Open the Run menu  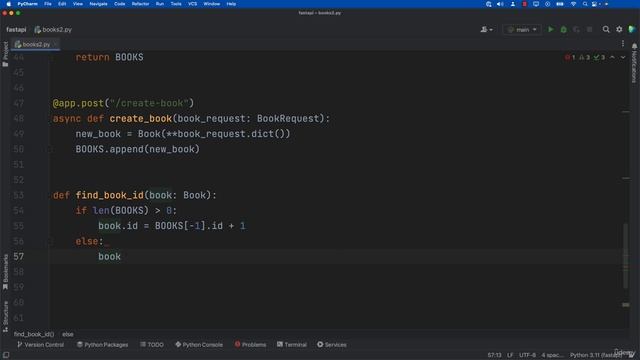coord(160,4)
